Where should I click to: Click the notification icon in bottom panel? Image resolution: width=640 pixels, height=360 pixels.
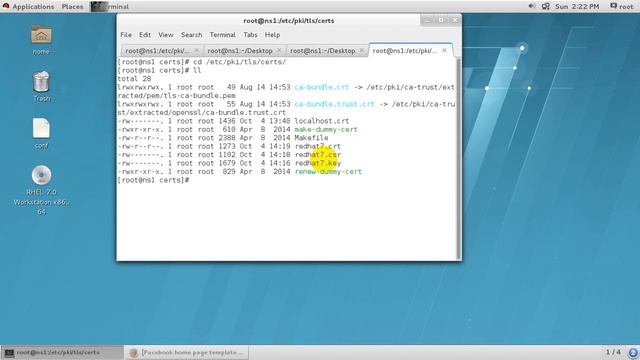[633, 352]
